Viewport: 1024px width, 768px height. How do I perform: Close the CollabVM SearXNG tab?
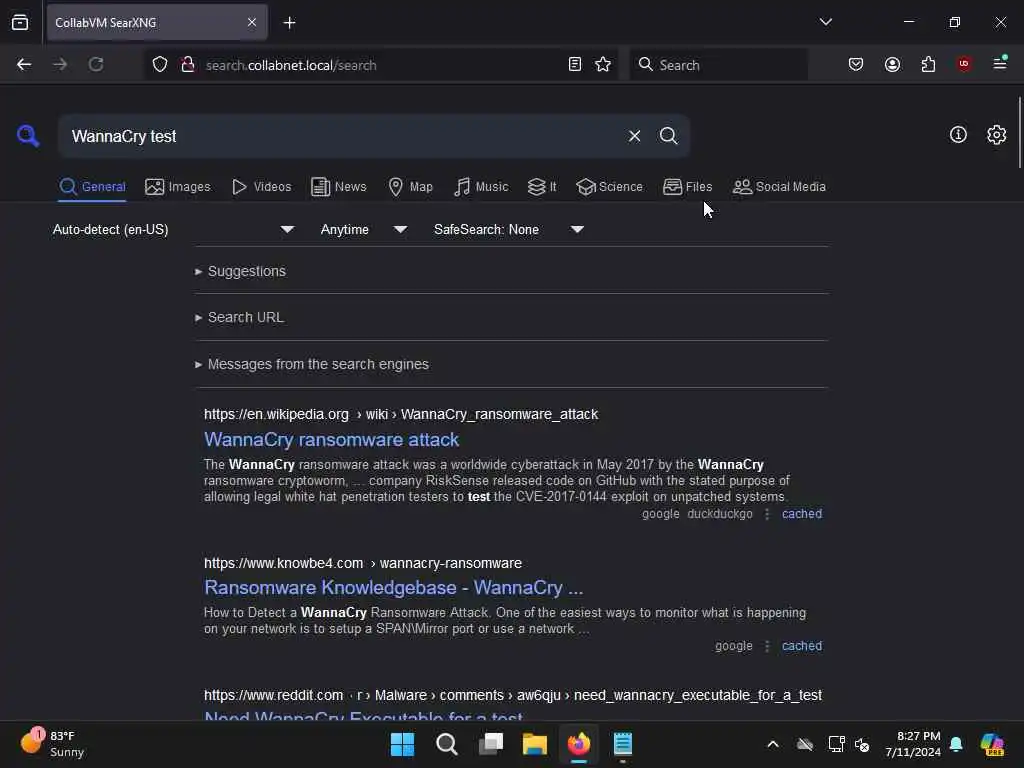point(251,23)
